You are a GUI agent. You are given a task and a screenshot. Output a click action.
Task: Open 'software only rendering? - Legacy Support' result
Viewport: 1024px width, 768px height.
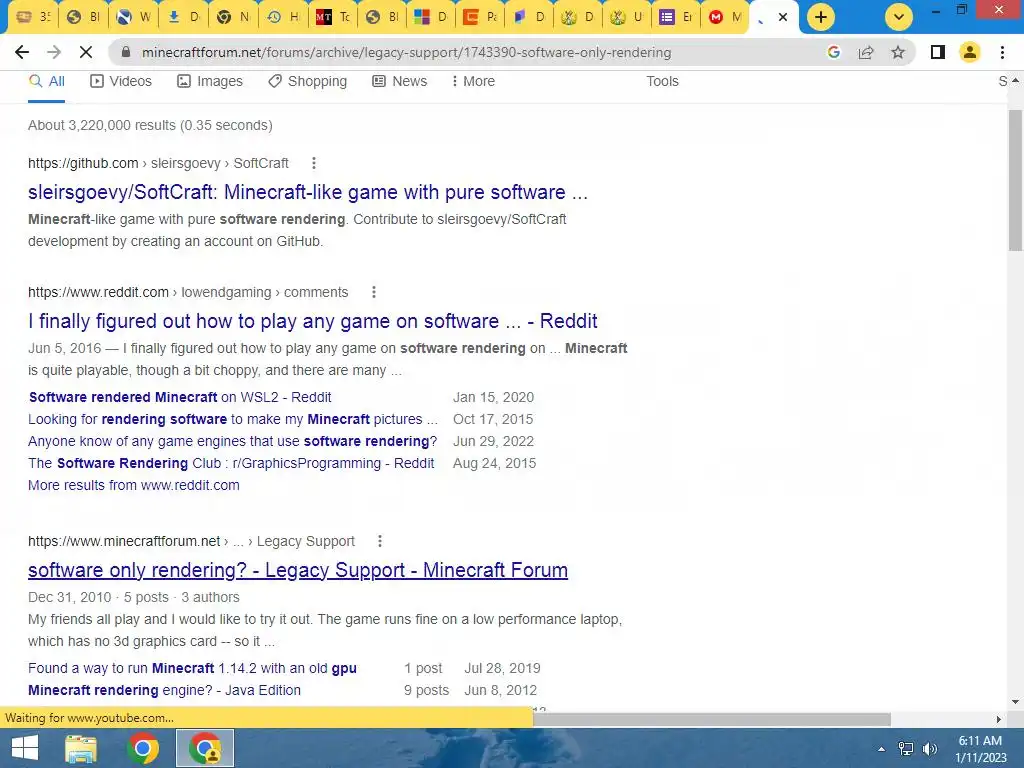coord(298,570)
